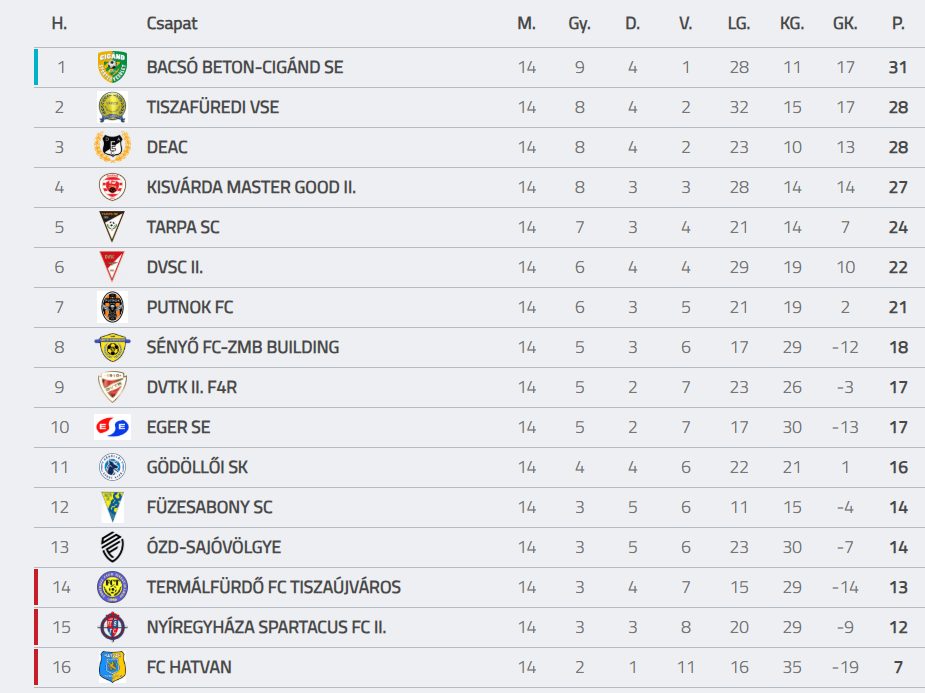Viewport: 925px width, 693px height.
Task: Open Termálfürdő FC Tiszaújváros team link
Action: click(x=273, y=587)
